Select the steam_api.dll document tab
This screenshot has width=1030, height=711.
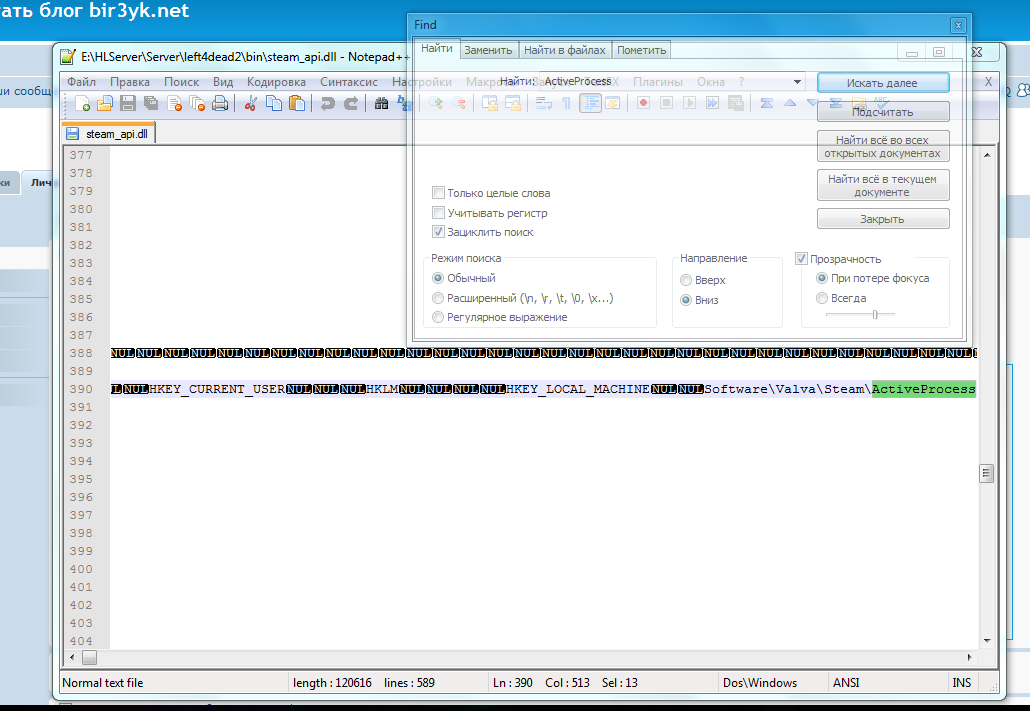109,133
